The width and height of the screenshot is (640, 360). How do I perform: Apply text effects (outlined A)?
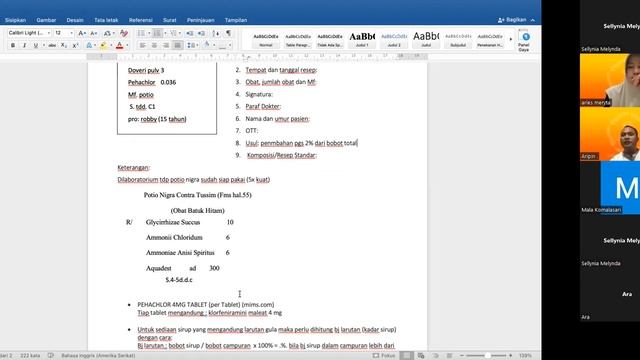[89, 45]
